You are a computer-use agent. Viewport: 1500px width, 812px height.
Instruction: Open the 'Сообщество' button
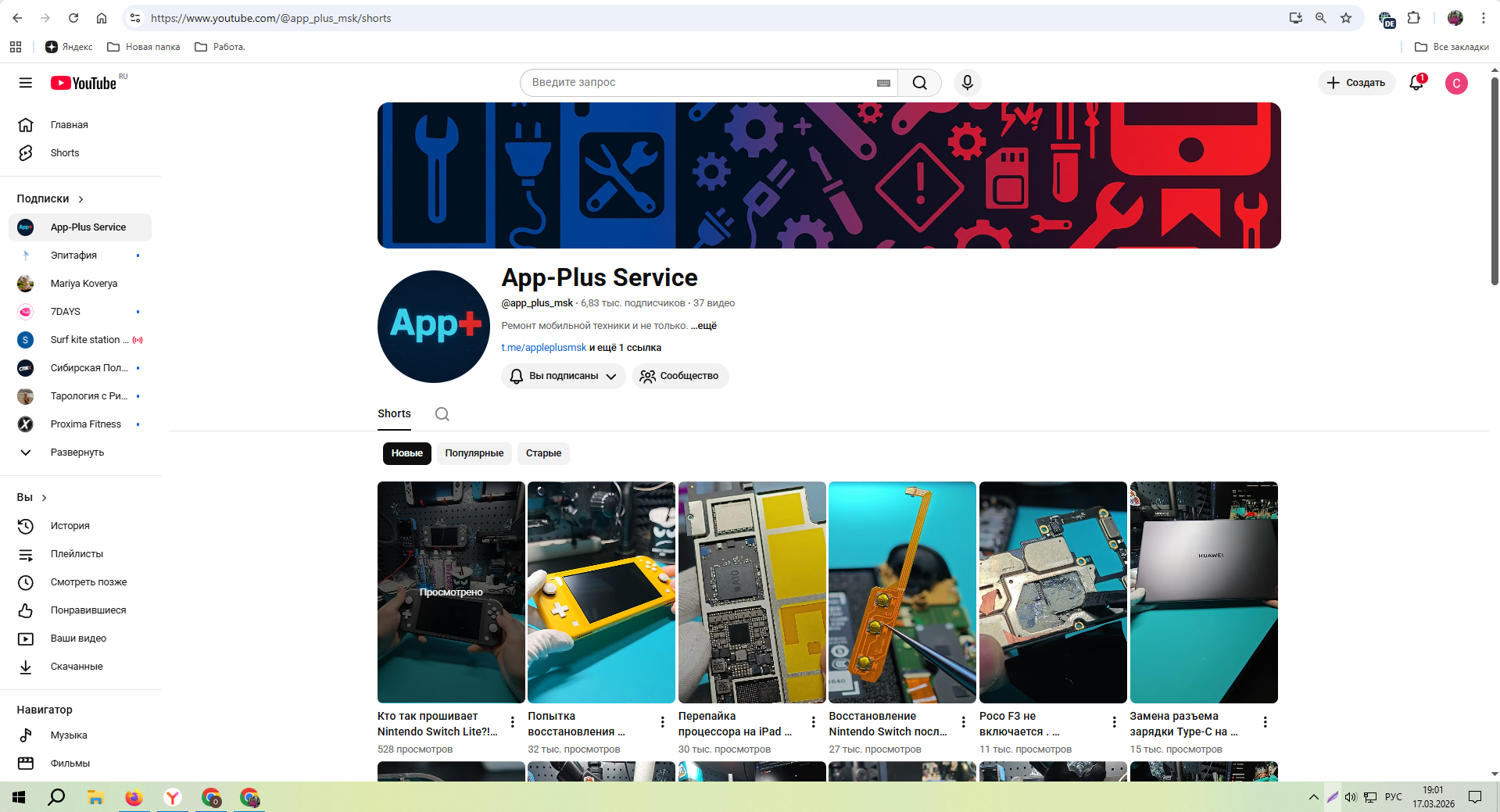(680, 376)
